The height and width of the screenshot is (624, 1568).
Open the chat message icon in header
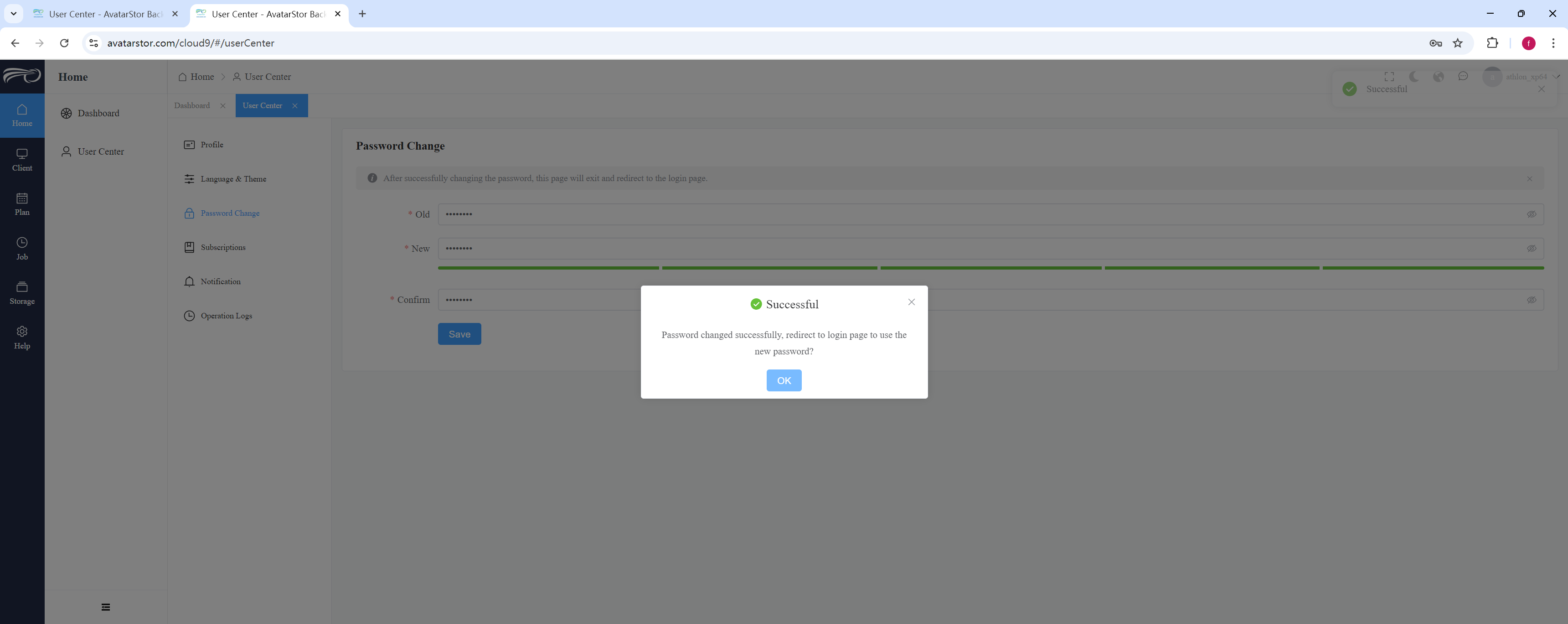coord(1463,77)
